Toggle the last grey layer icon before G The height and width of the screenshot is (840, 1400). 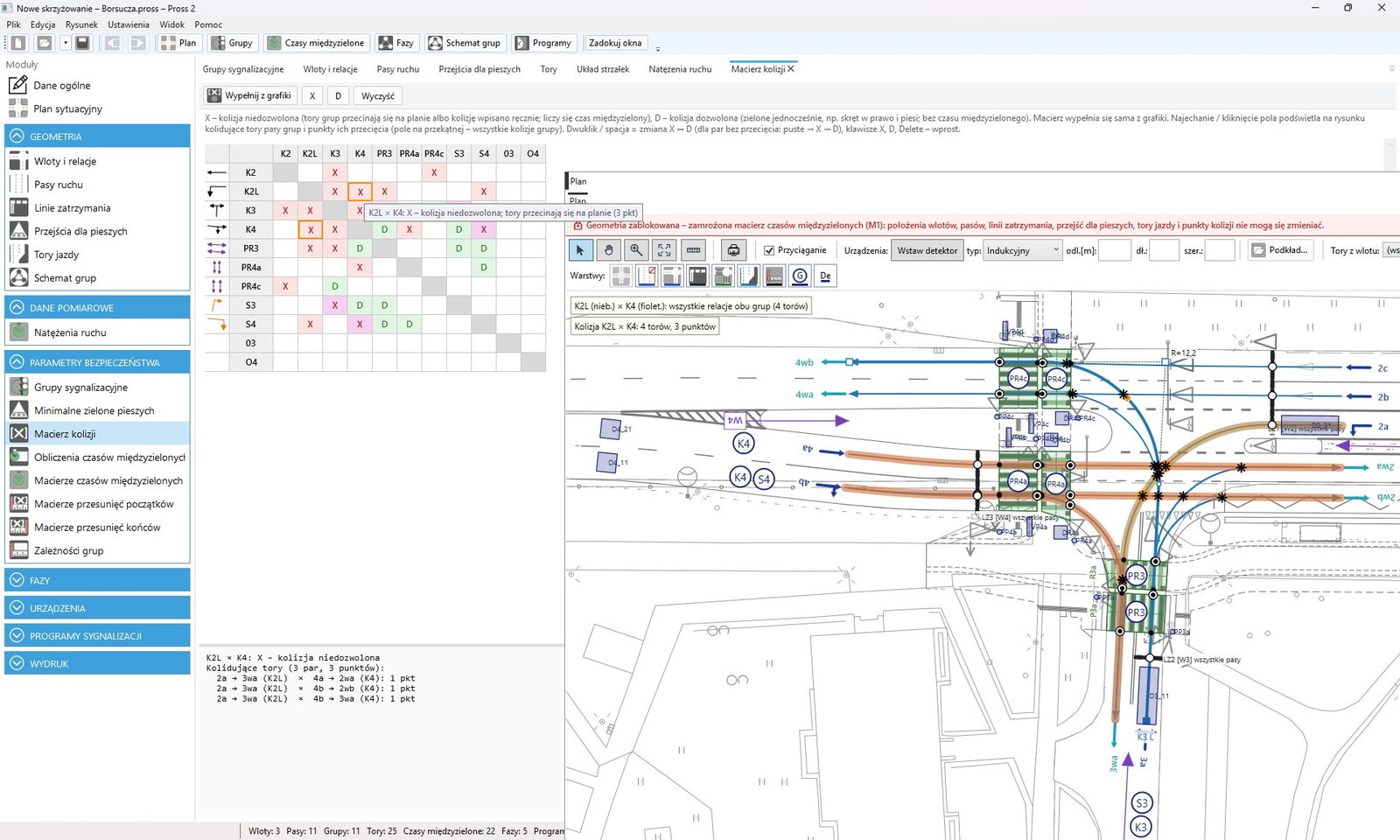(x=774, y=276)
